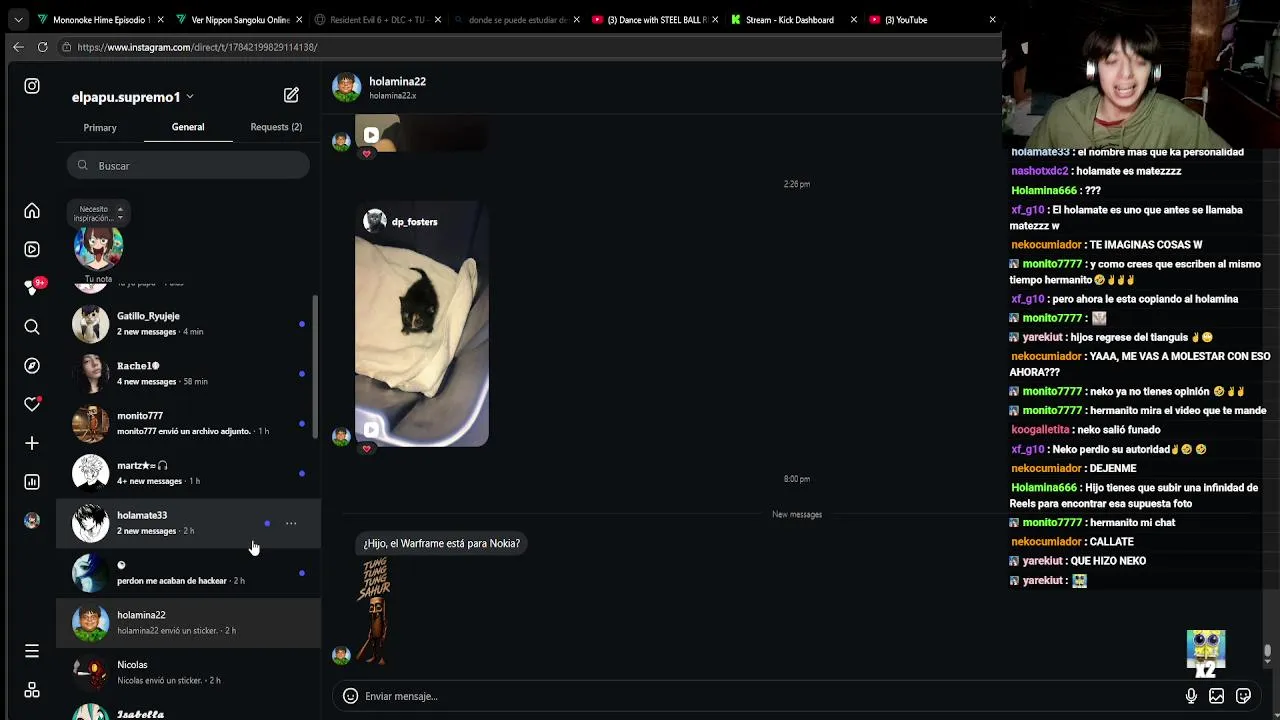Open holamina22 profile from the chat header
The image size is (1280, 720).
click(397, 87)
